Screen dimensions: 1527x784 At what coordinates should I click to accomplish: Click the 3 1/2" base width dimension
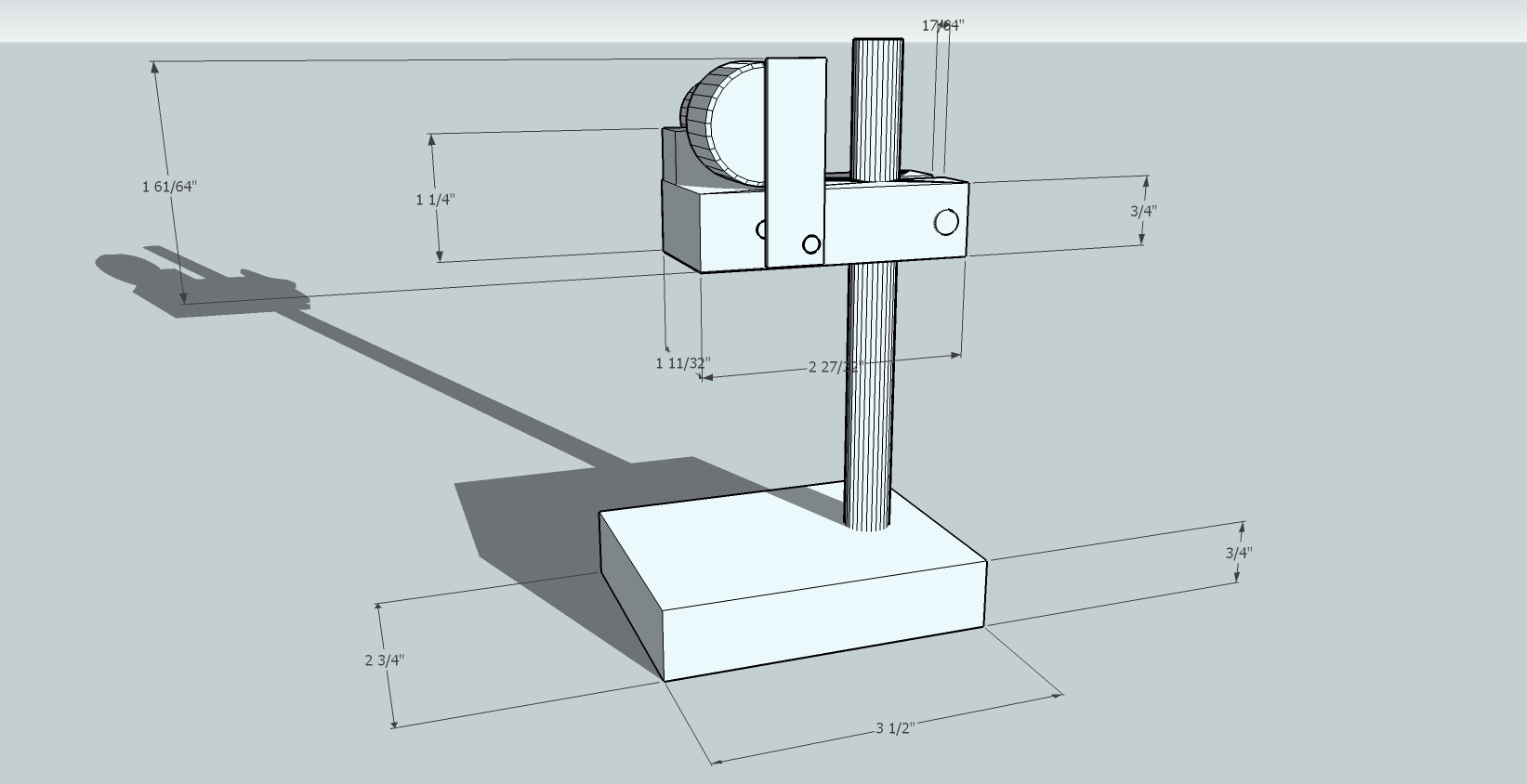tap(895, 727)
